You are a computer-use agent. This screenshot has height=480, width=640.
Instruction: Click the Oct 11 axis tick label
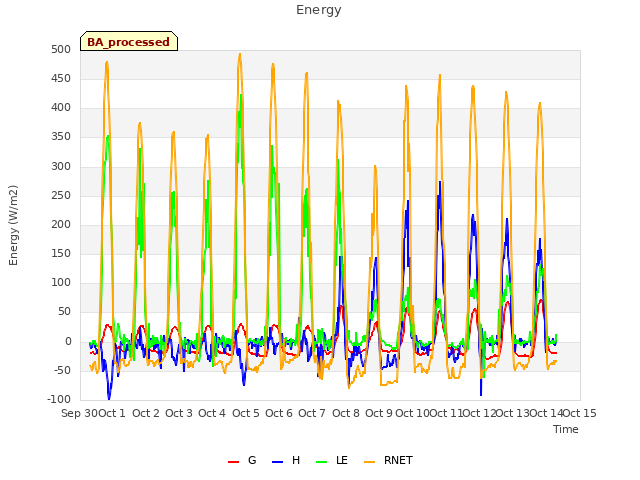(x=446, y=413)
